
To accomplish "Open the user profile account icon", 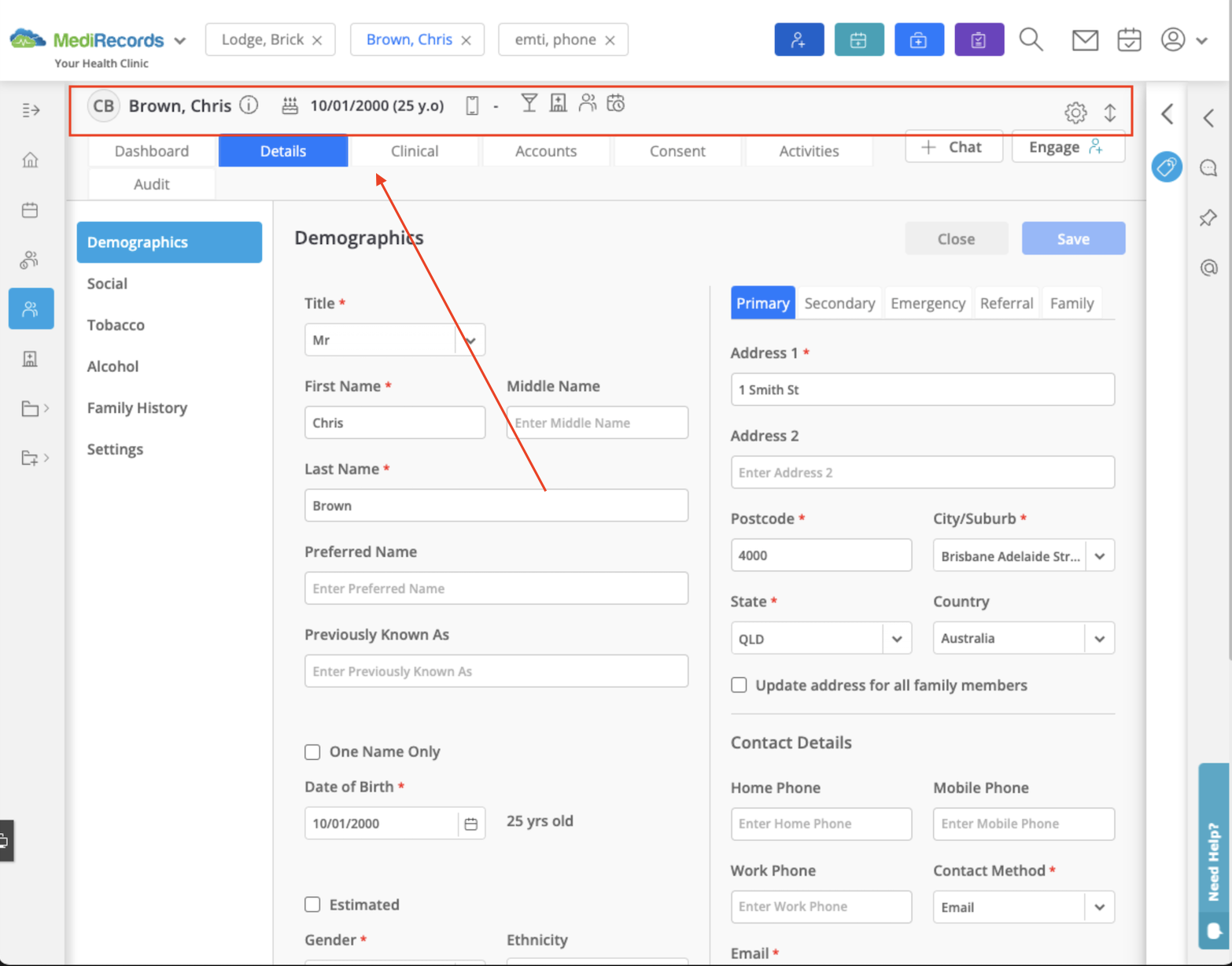I will [x=1173, y=39].
